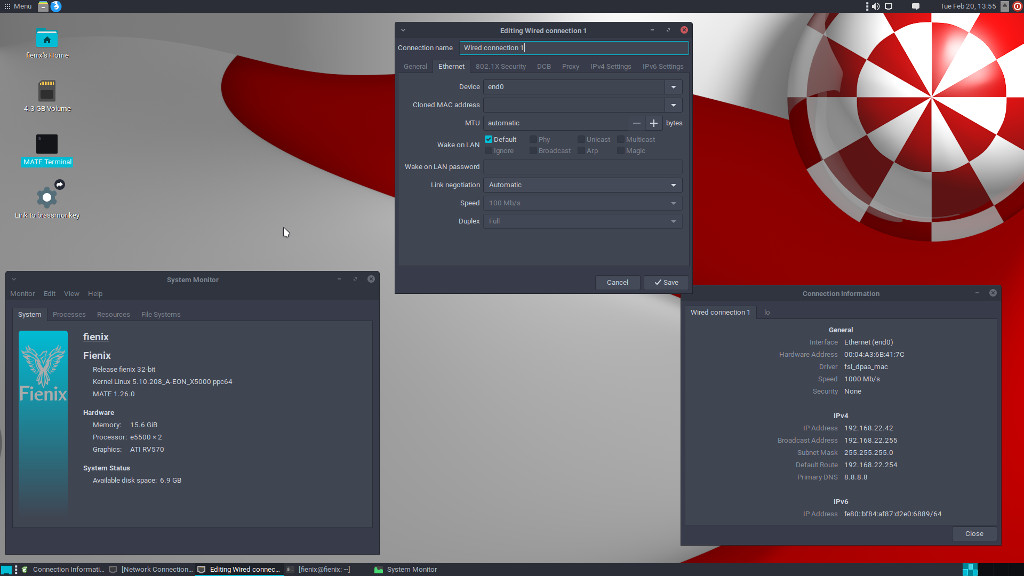Switch to System Monitor taskbar entry
1024x576 pixels.
(405, 569)
